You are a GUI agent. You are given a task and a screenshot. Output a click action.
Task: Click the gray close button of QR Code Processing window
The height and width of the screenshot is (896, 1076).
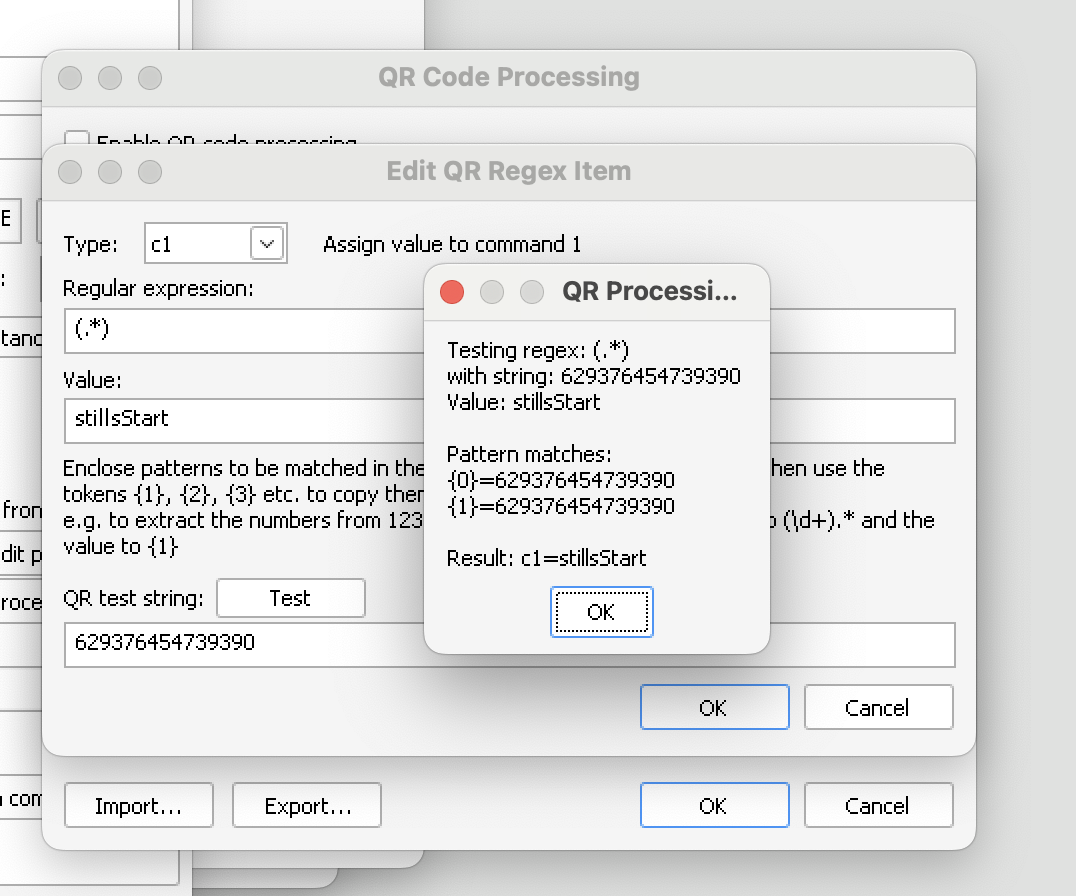coord(70,78)
